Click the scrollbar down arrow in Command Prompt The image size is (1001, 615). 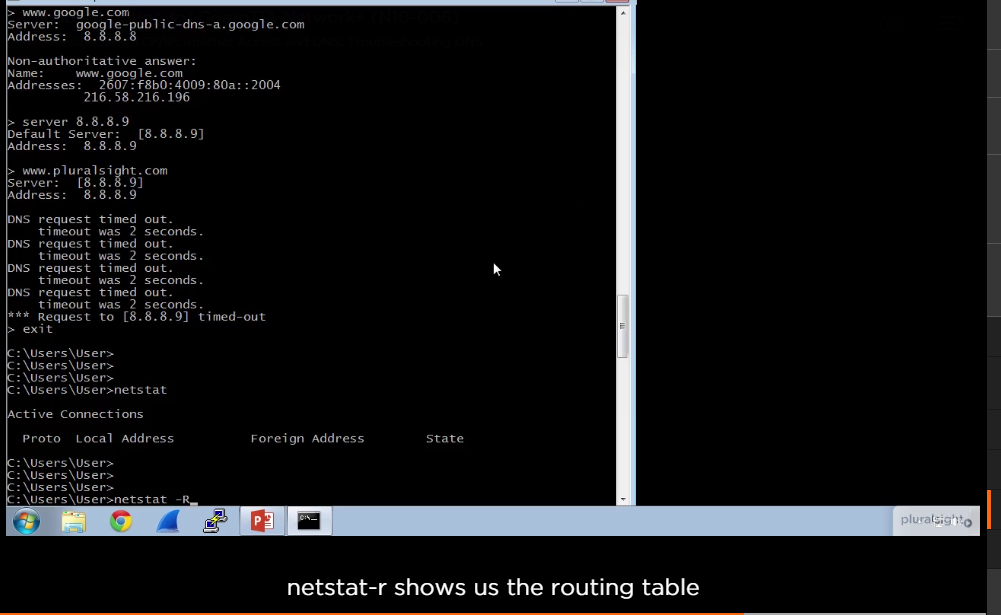(x=623, y=499)
